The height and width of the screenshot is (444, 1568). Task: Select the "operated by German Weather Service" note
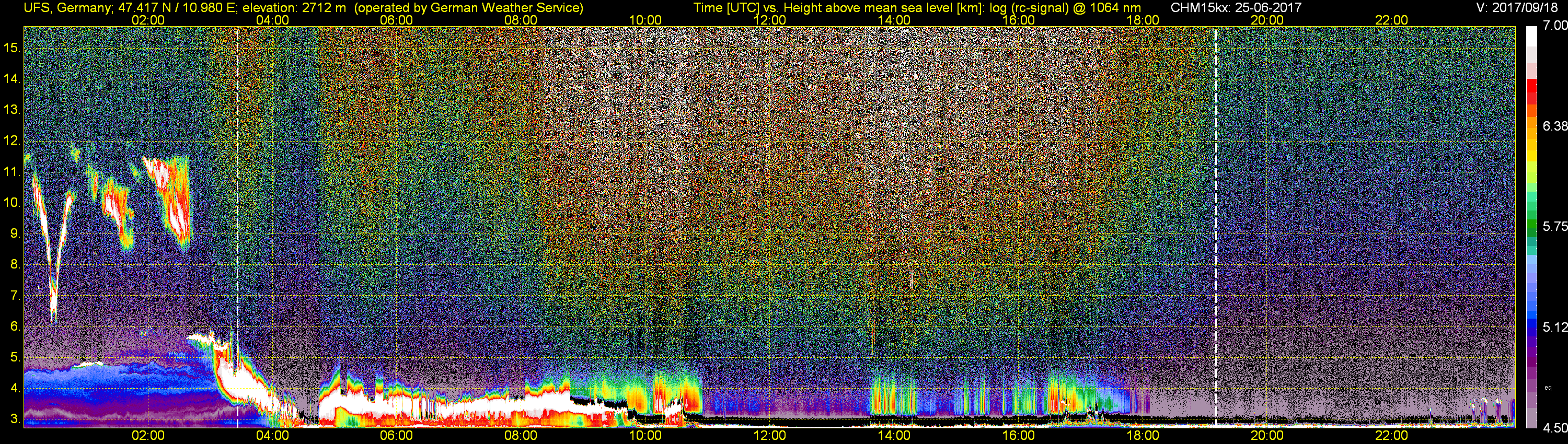point(469,8)
